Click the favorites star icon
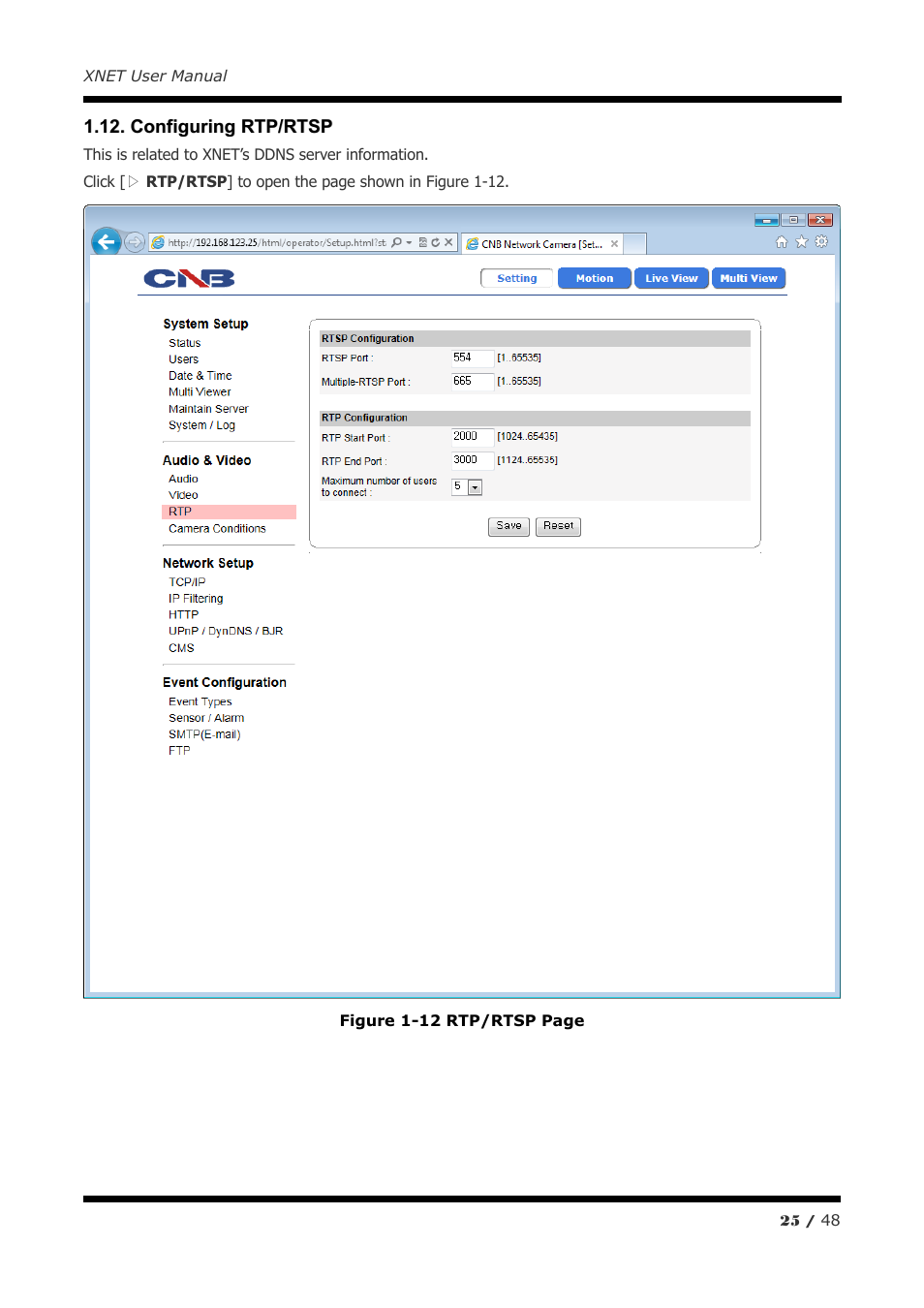Image resolution: width=924 pixels, height=1308 pixels. [x=801, y=242]
